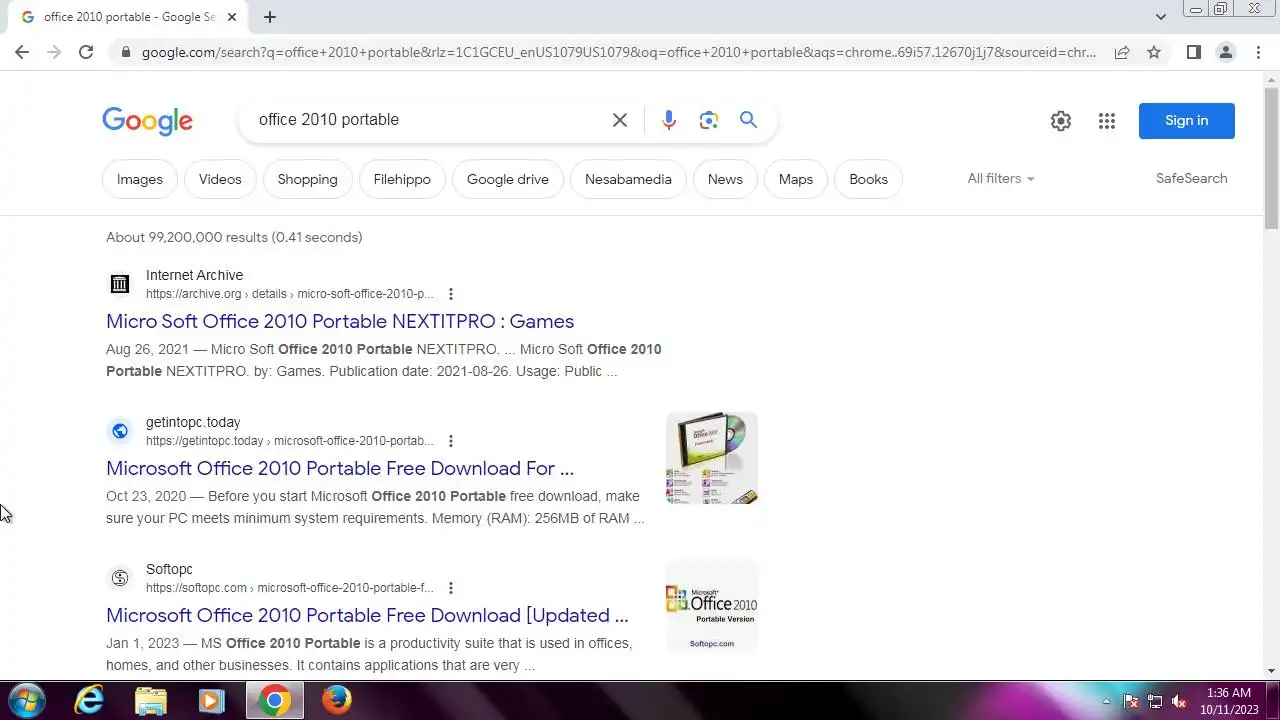Open getintopc Microsoft Office 2010 Portable link
Screen dimensions: 1280x720
click(340, 468)
